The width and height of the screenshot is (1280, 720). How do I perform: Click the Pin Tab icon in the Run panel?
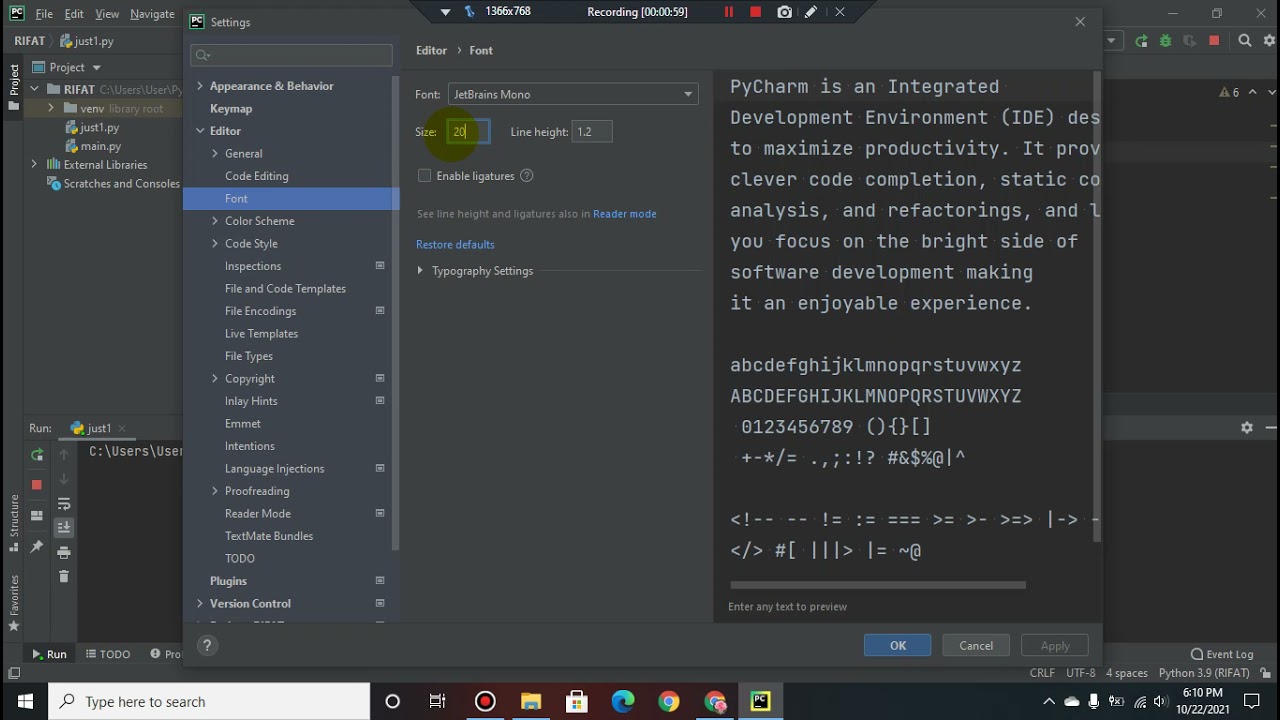point(37,546)
